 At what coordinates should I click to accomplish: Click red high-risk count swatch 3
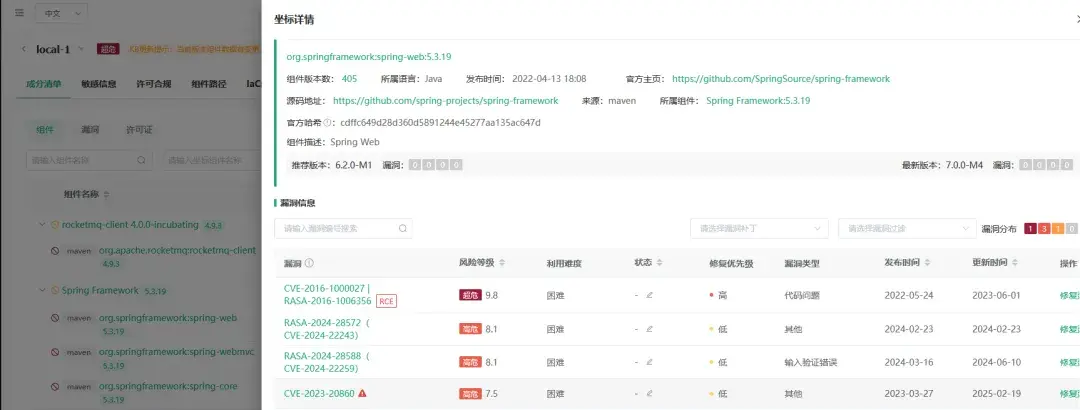pos(1044,229)
